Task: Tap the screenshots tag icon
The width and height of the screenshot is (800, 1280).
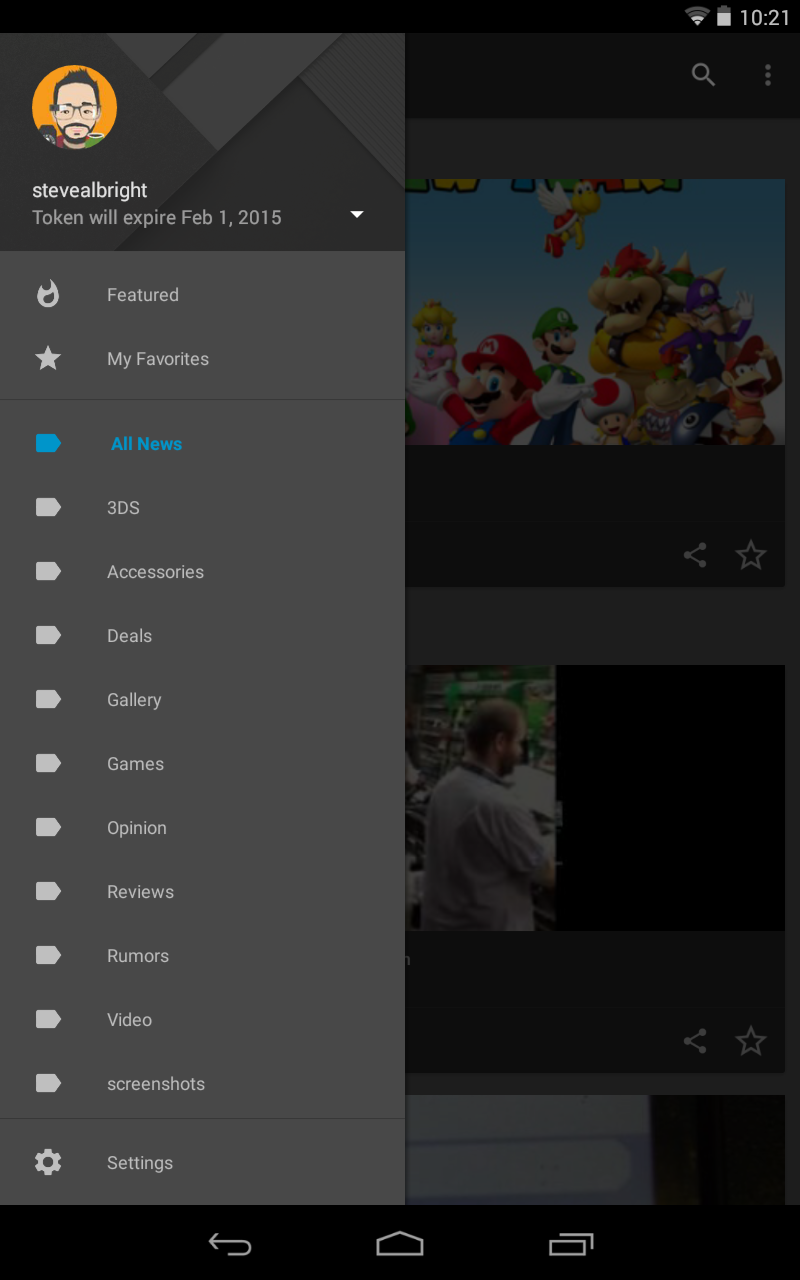Action: pyautogui.click(x=48, y=1083)
